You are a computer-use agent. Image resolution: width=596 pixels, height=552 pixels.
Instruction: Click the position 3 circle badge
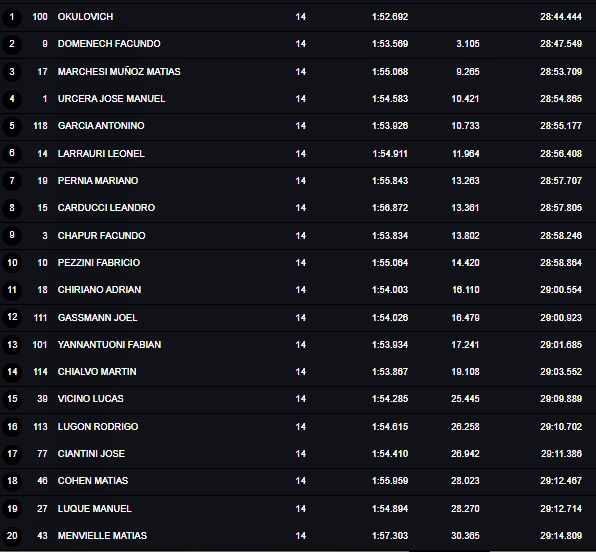pyautogui.click(x=12, y=71)
